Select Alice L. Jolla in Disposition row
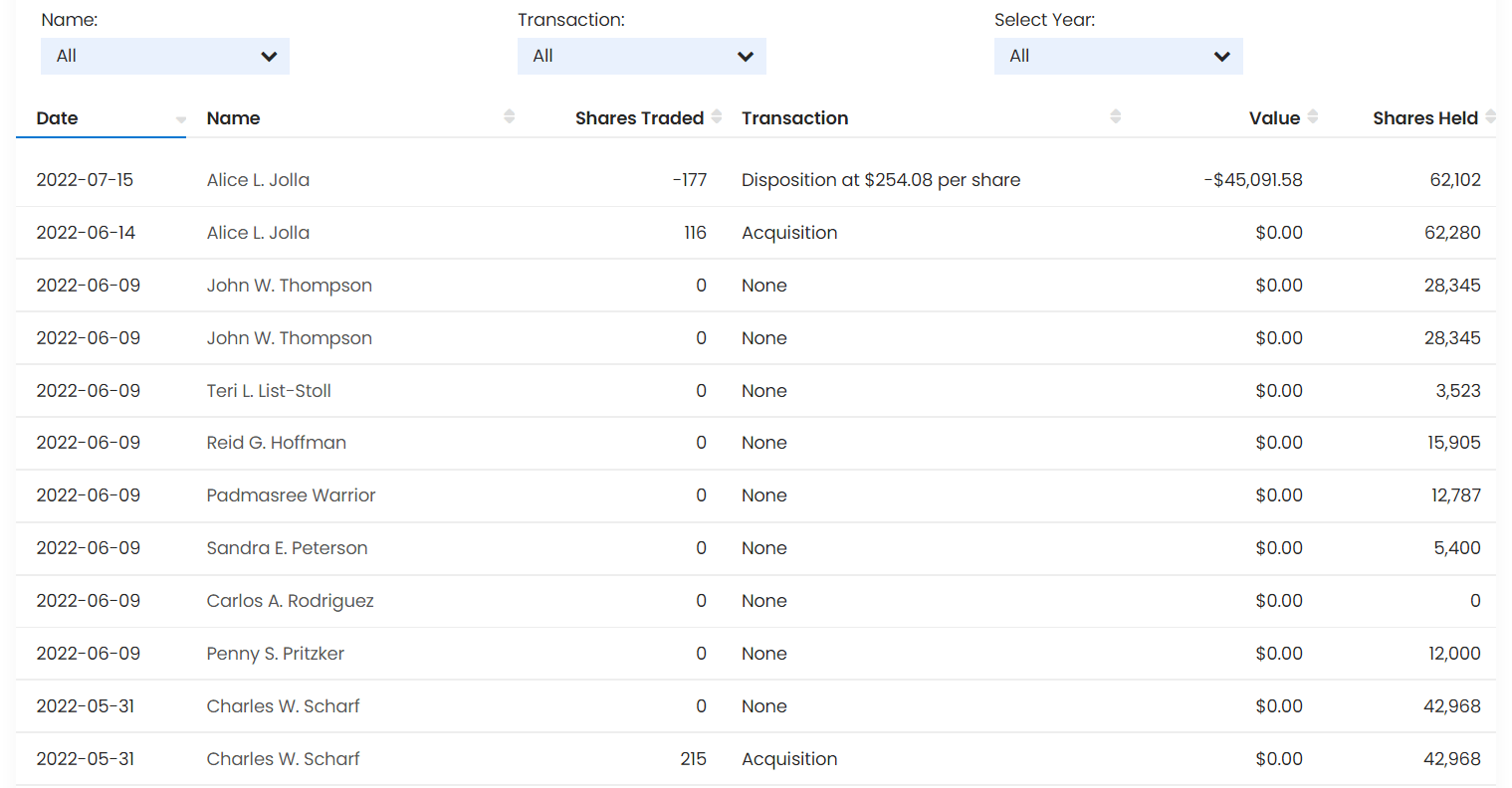 click(258, 180)
